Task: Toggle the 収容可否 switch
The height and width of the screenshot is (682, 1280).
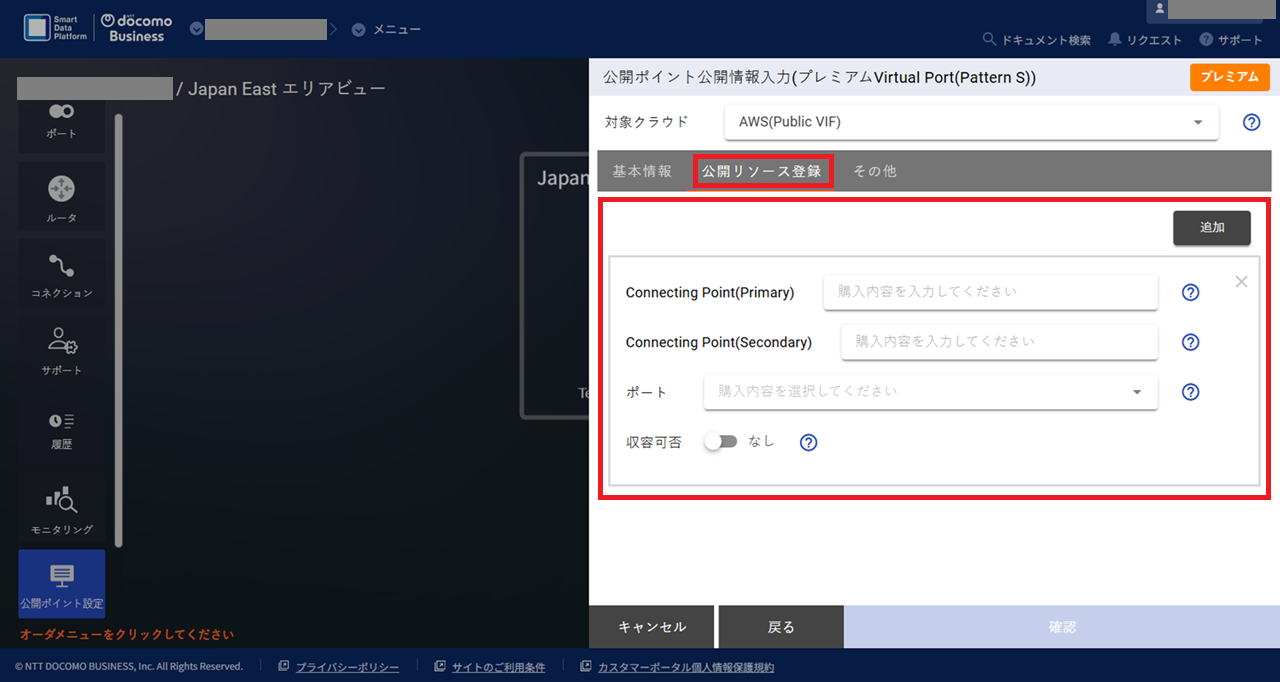Action: click(x=720, y=441)
